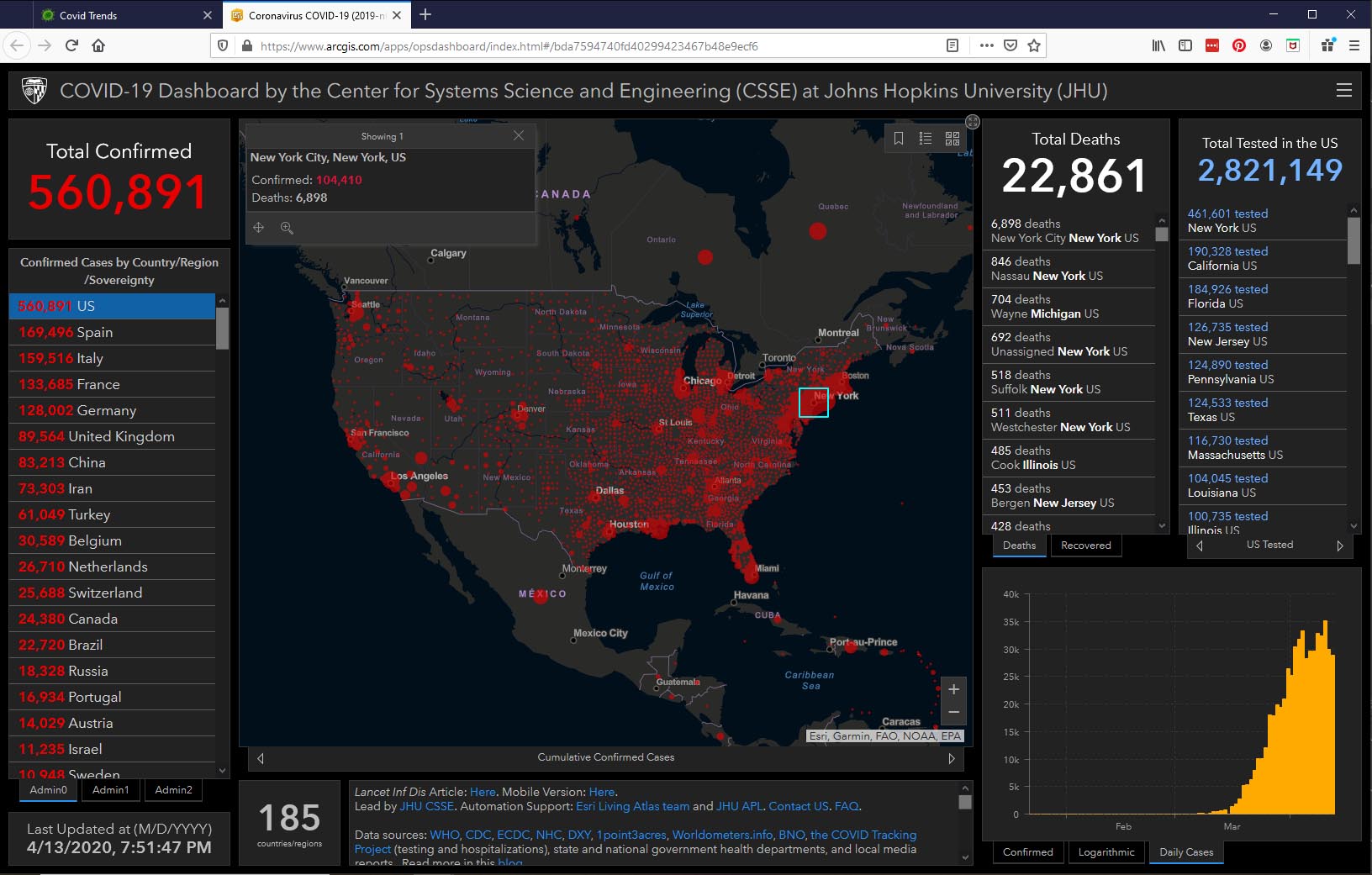Open Esri Living Atlas team link

tap(633, 806)
